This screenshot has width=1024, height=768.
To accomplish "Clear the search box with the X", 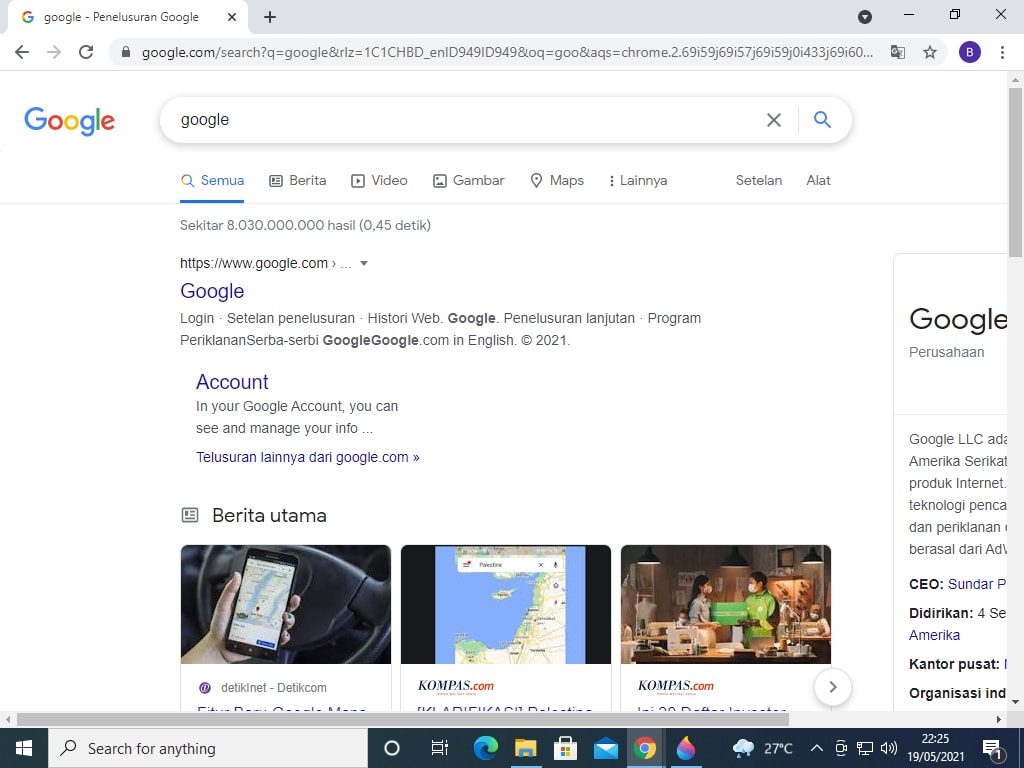I will pos(774,120).
